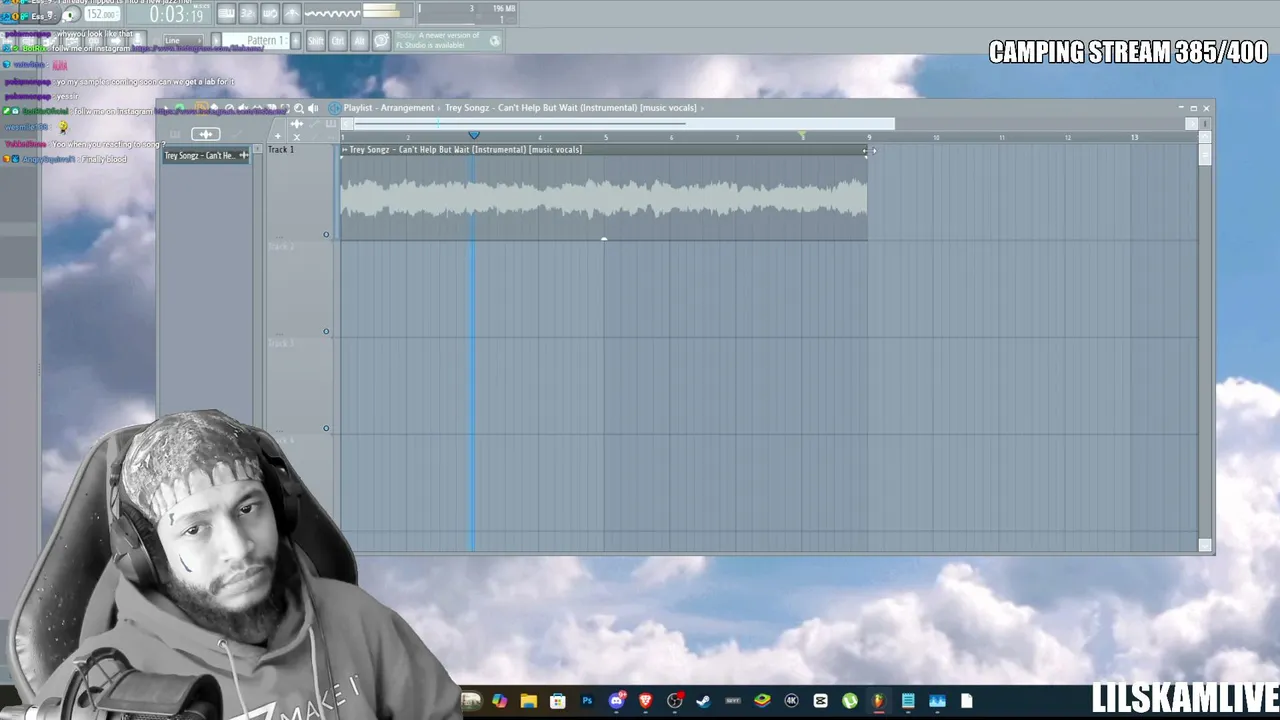Click the tempo field showing 152
The height and width of the screenshot is (720, 1280).
point(101,14)
